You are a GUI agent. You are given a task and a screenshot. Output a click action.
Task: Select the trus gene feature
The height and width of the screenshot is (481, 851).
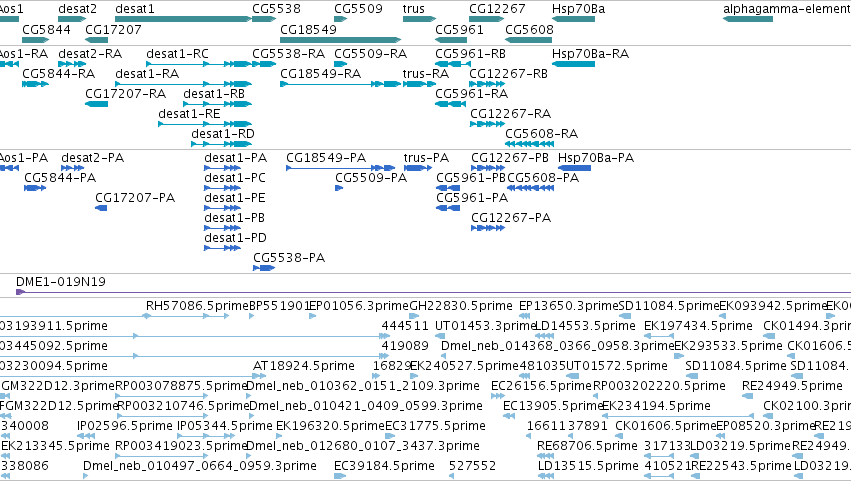[419, 19]
